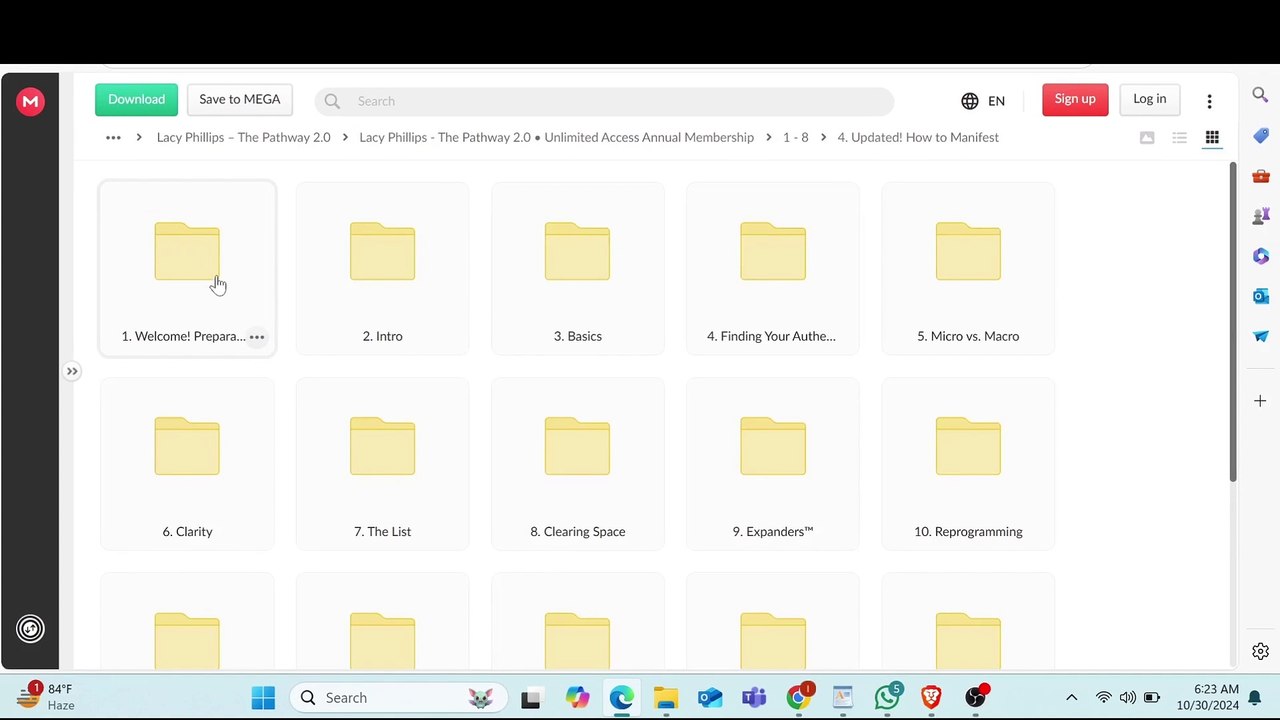The image size is (1280, 720).
Task: Expand hidden breadcrumb path ellipsis
Action: click(113, 138)
